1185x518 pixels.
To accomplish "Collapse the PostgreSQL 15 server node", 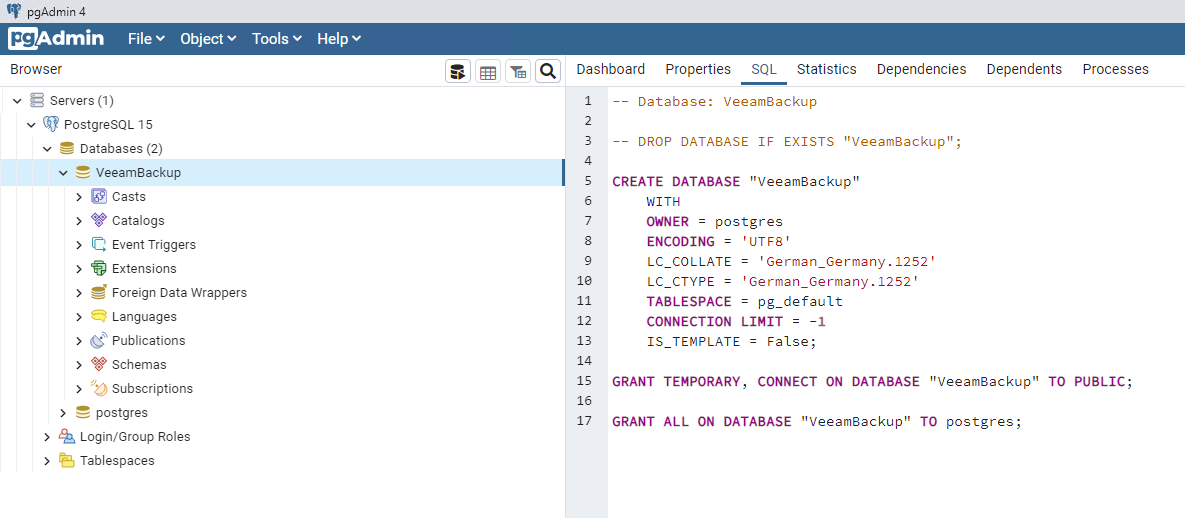I will 32,125.
